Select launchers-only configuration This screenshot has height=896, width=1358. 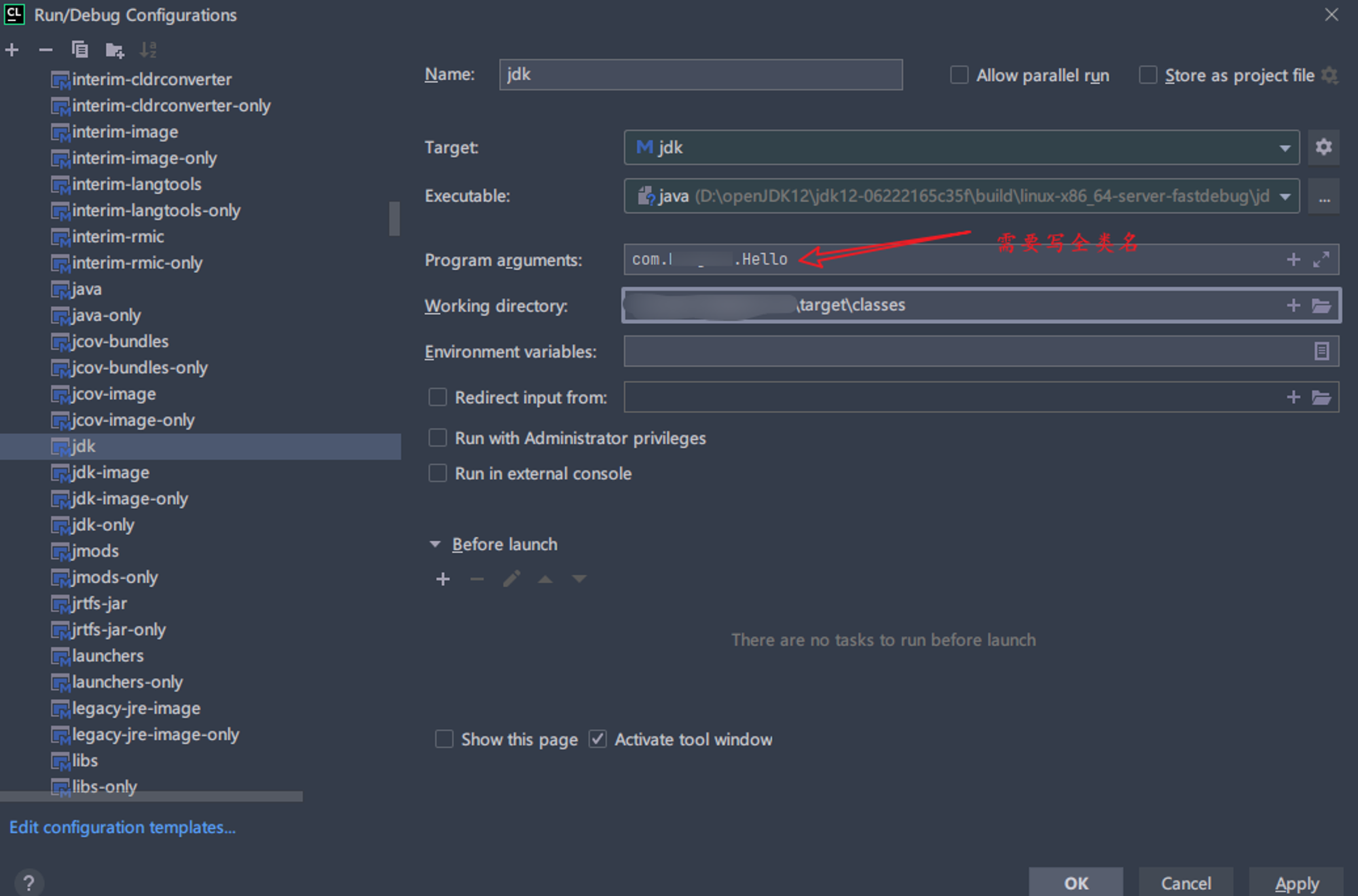[127, 682]
